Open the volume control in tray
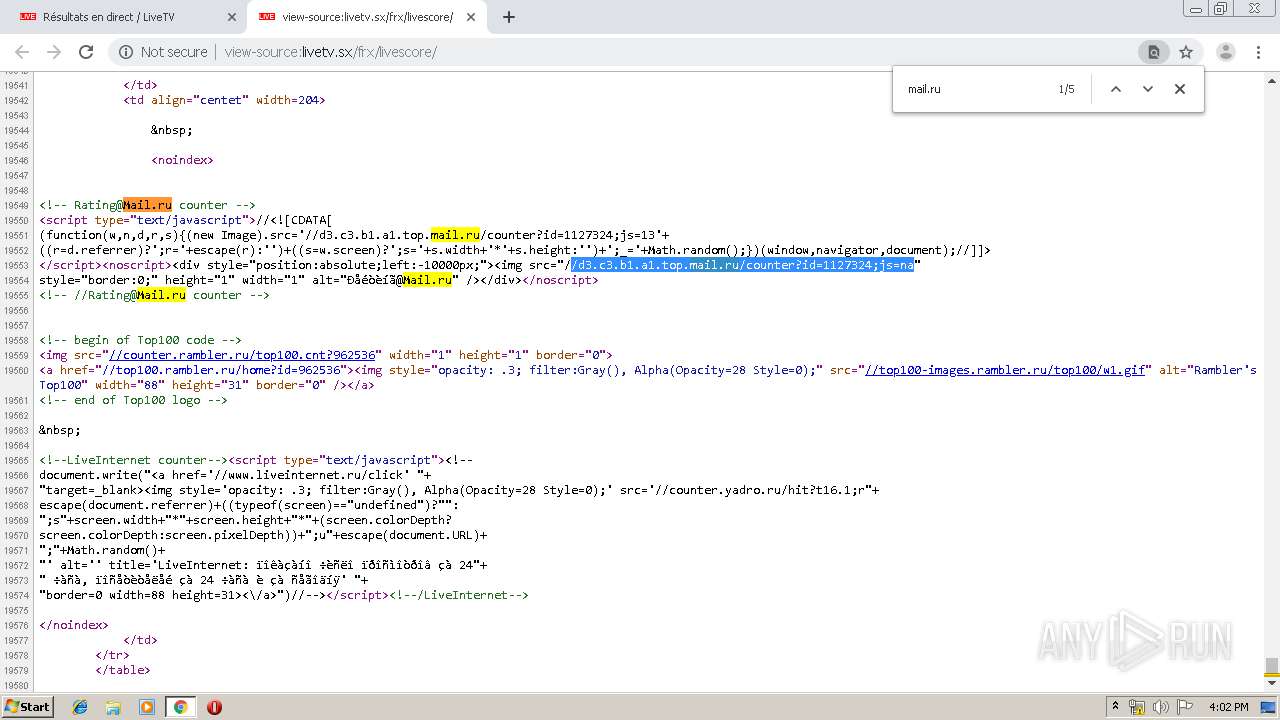1280x720 pixels. tap(1161, 707)
